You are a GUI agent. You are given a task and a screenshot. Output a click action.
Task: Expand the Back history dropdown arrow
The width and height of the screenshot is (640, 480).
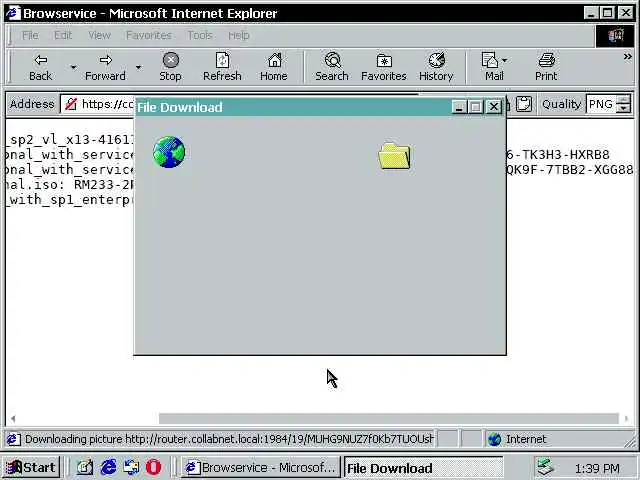73,67
